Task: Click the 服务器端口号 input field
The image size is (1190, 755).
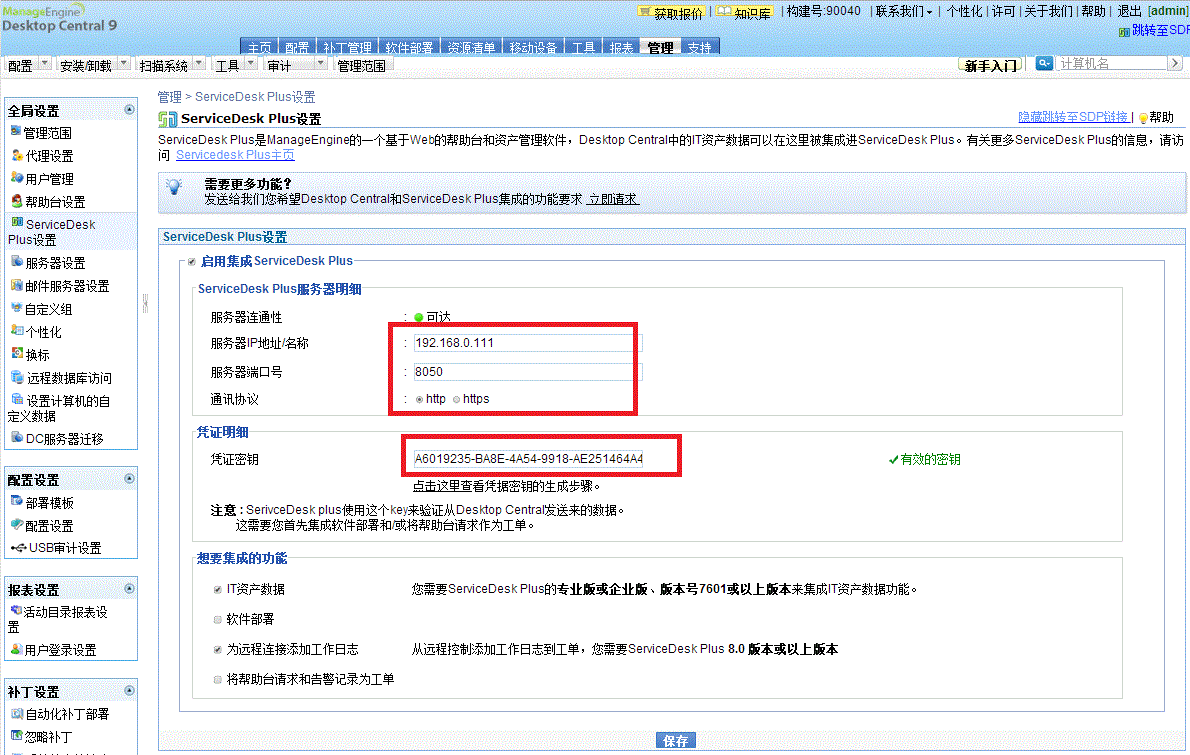Action: click(527, 372)
